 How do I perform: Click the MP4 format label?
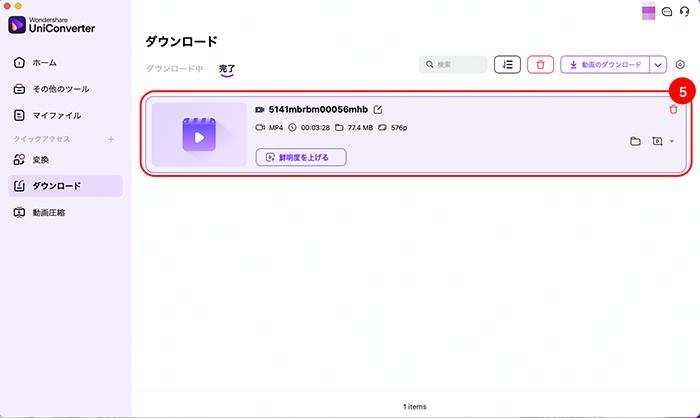275,128
